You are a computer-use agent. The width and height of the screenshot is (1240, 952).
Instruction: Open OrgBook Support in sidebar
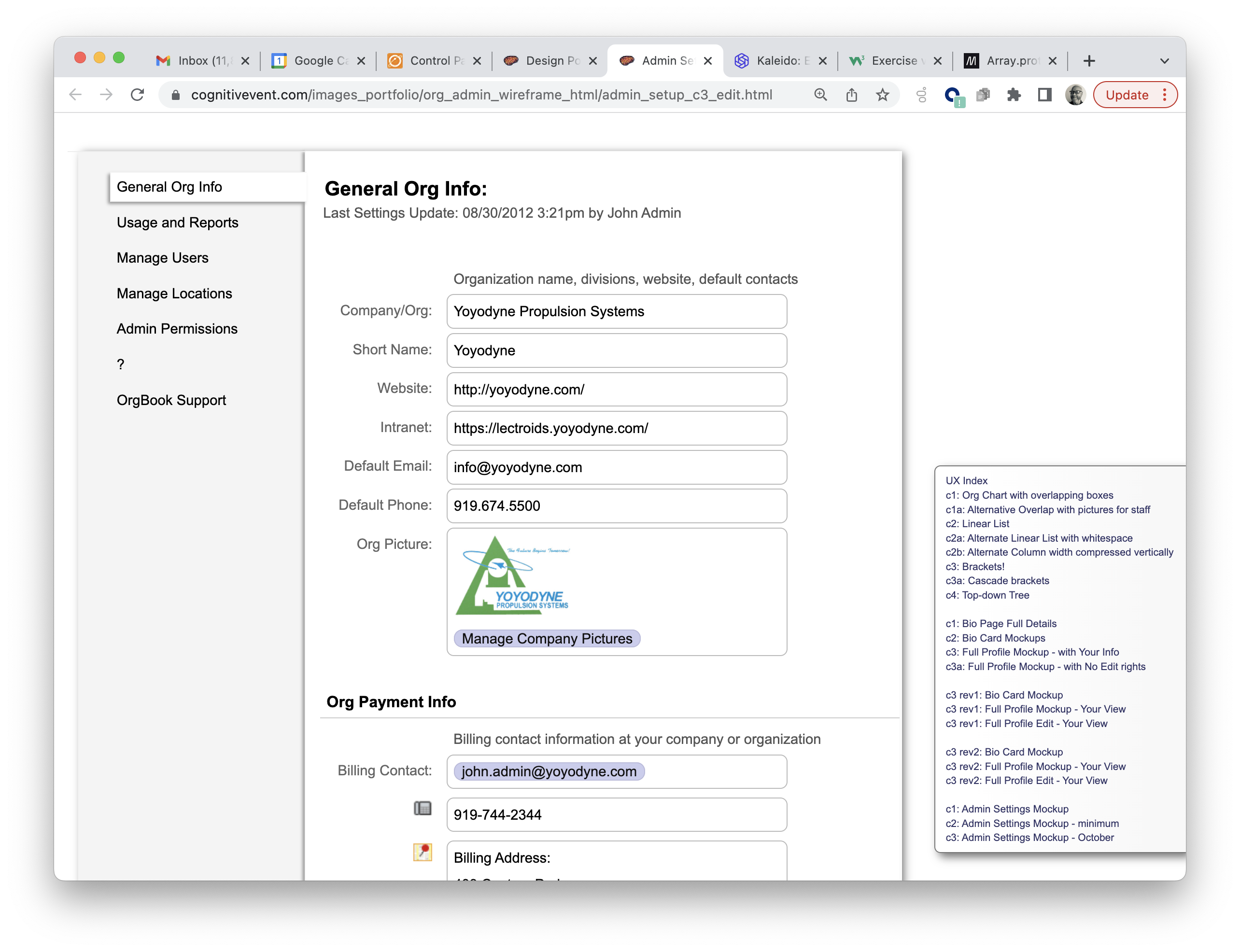click(171, 400)
